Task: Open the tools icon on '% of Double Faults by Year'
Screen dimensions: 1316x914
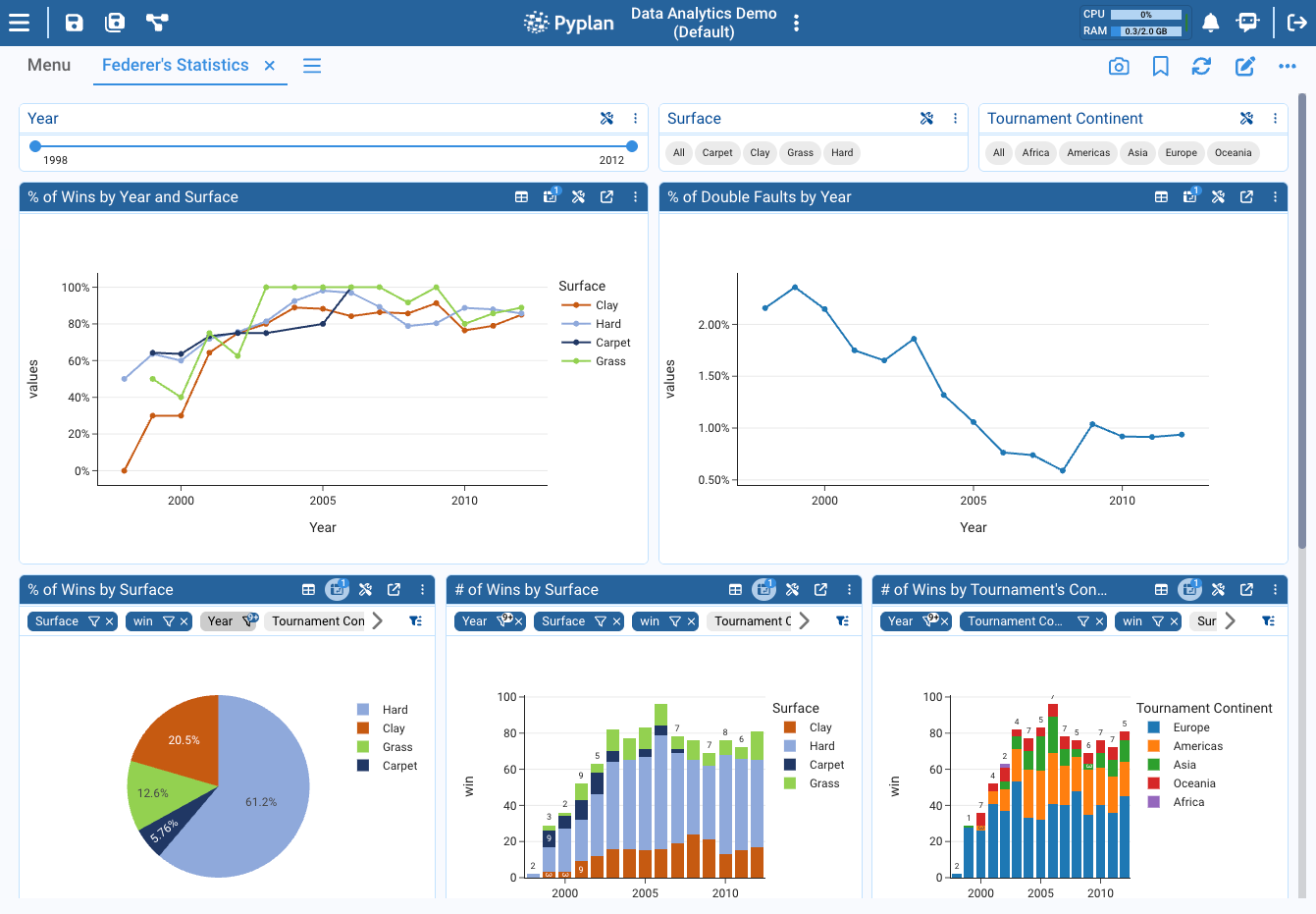Action: pyautogui.click(x=1219, y=196)
